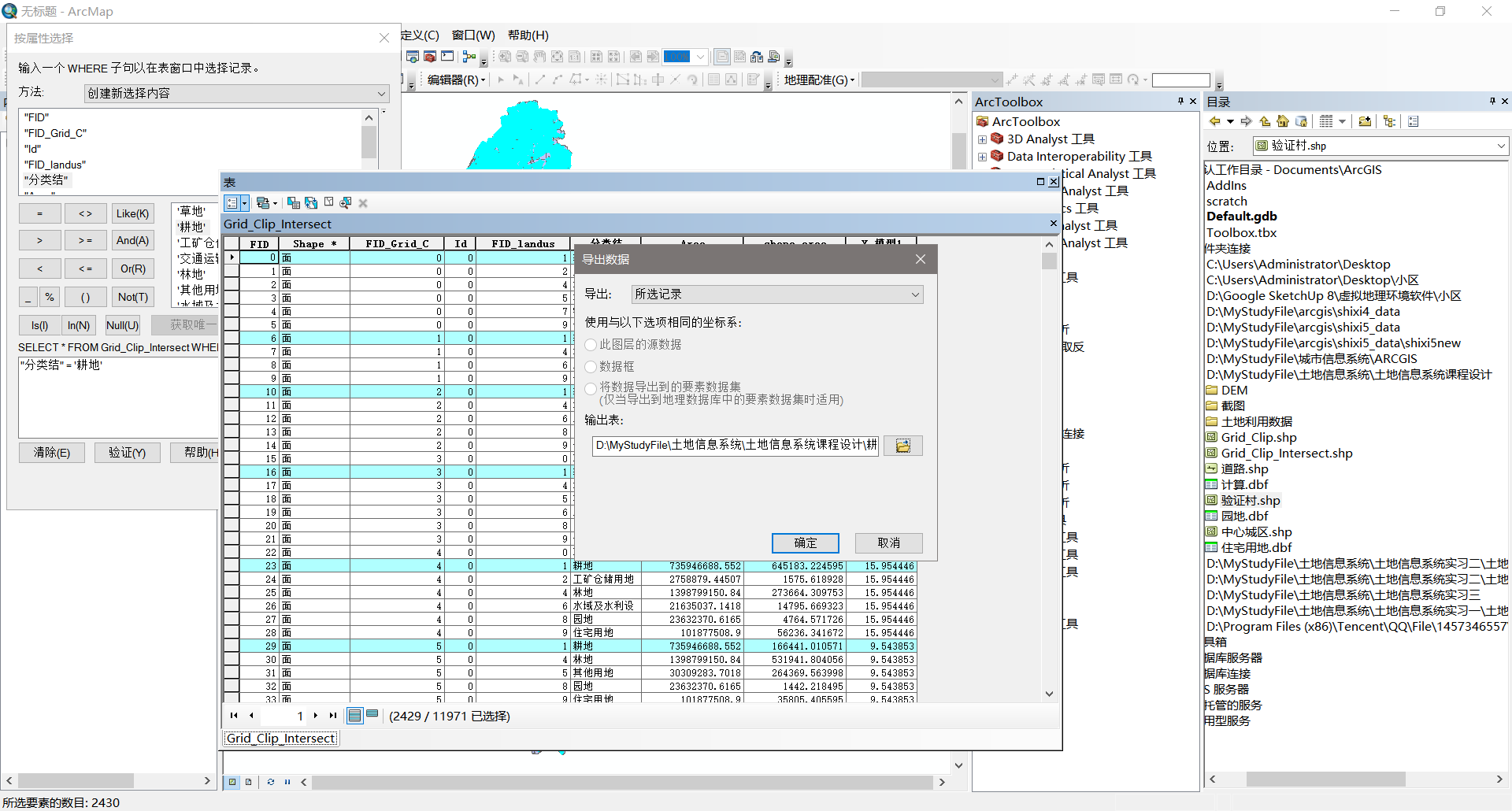Open the layout zoom percent dropdown
1512x811 pixels.
[x=700, y=57]
